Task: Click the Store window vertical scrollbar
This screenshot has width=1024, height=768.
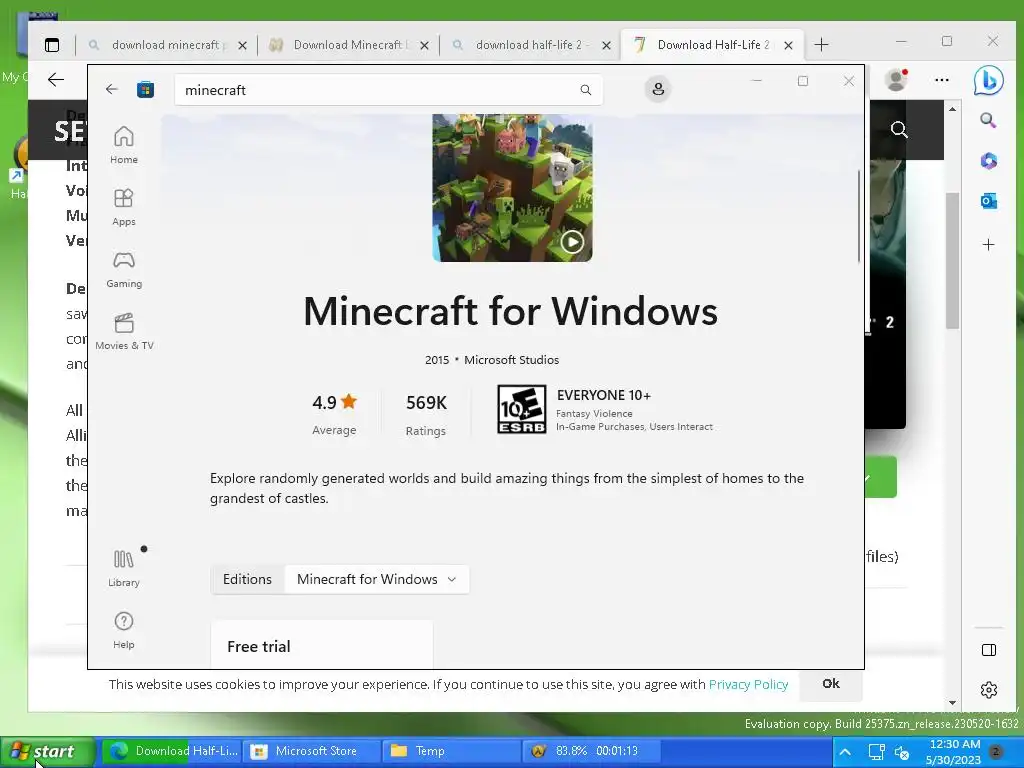Action: pyautogui.click(x=859, y=216)
